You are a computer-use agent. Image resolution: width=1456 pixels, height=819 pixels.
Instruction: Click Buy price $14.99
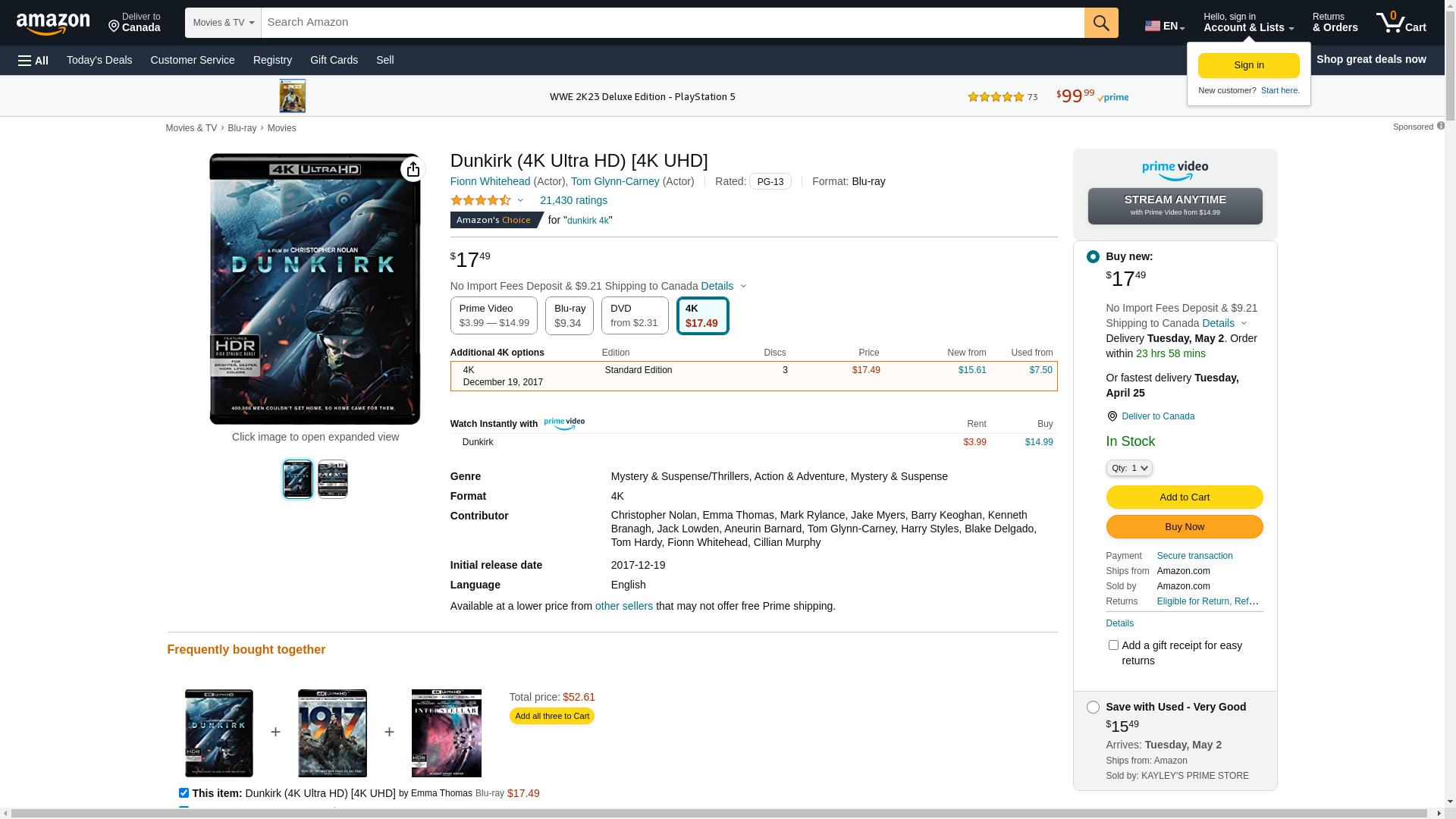tap(1039, 442)
